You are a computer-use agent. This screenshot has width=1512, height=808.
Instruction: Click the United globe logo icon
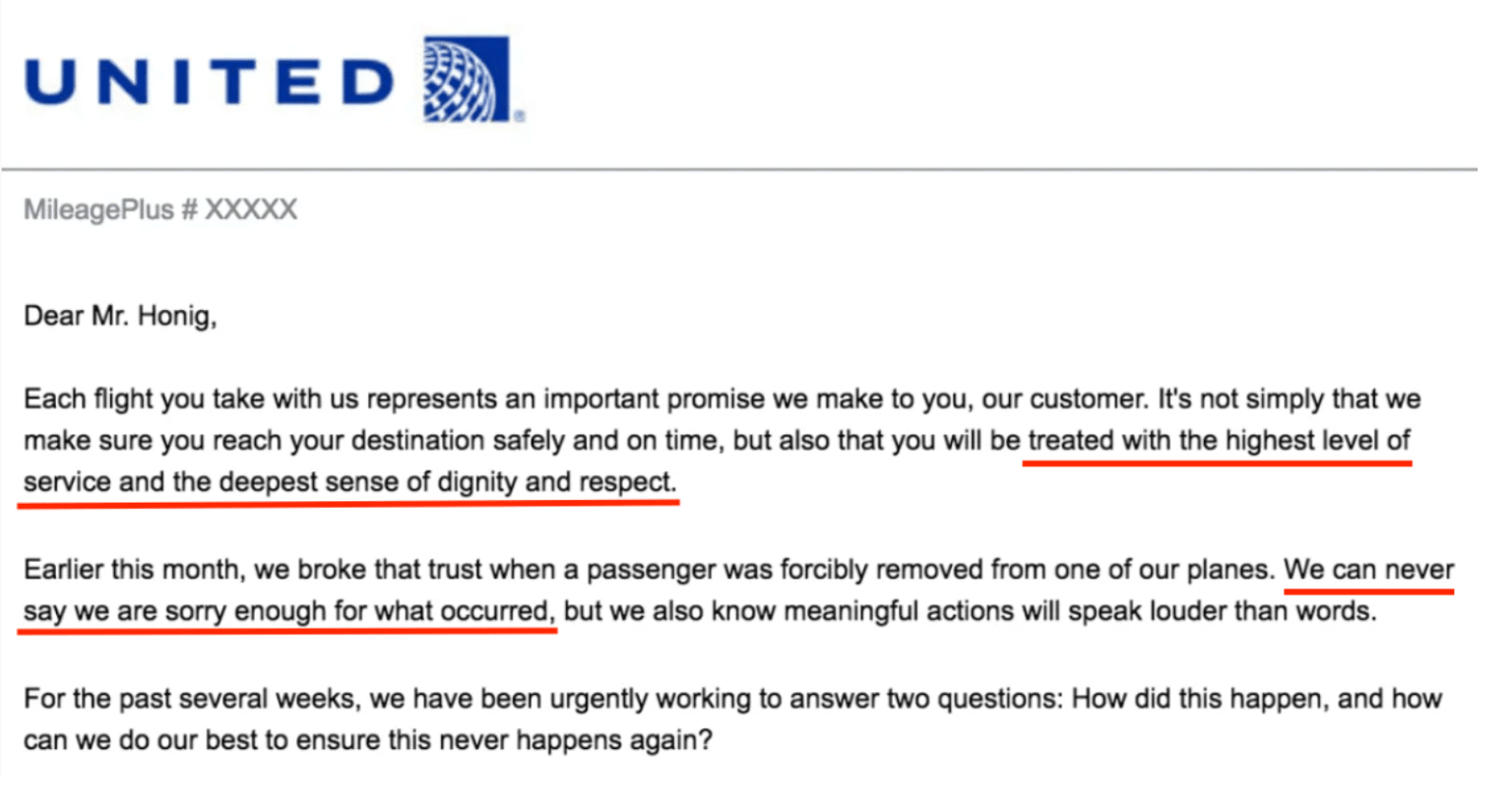click(467, 80)
